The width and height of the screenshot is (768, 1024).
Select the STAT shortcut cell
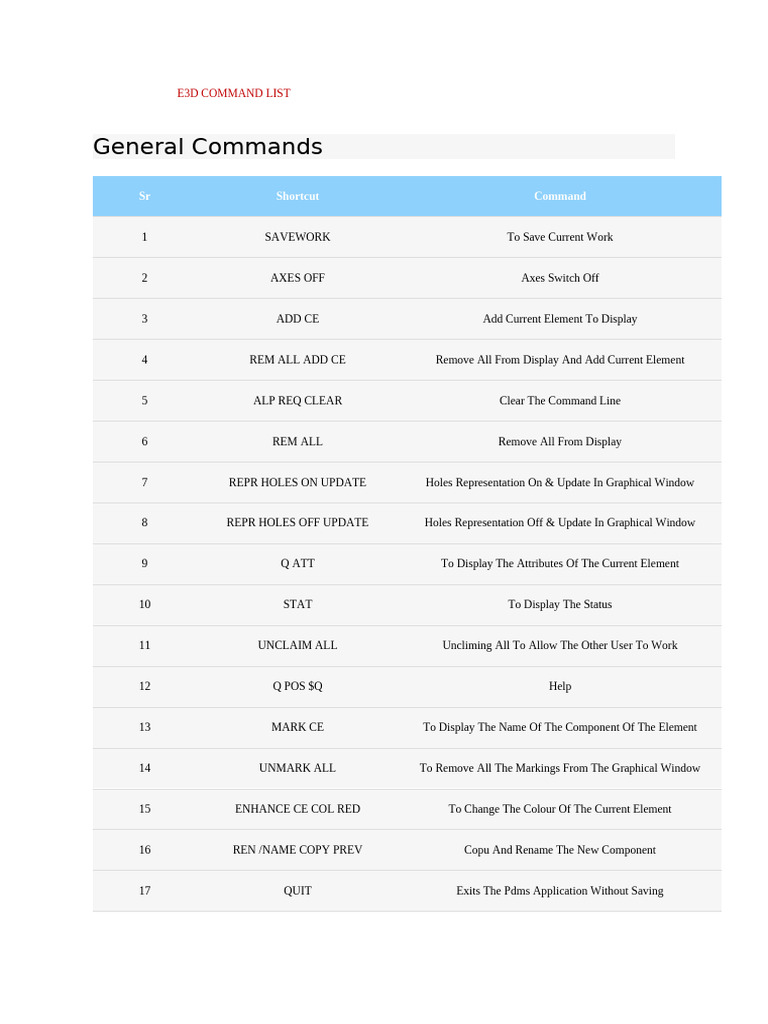coord(297,604)
